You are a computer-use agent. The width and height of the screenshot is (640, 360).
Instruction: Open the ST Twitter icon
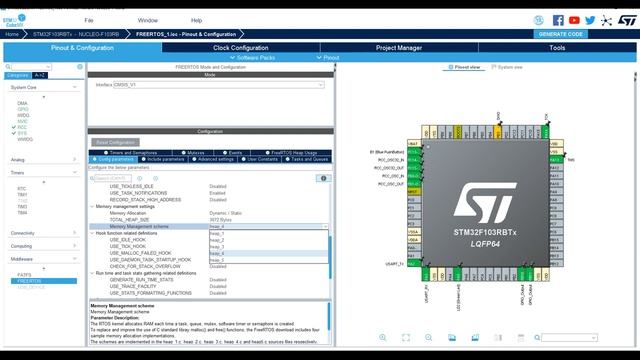590,20
